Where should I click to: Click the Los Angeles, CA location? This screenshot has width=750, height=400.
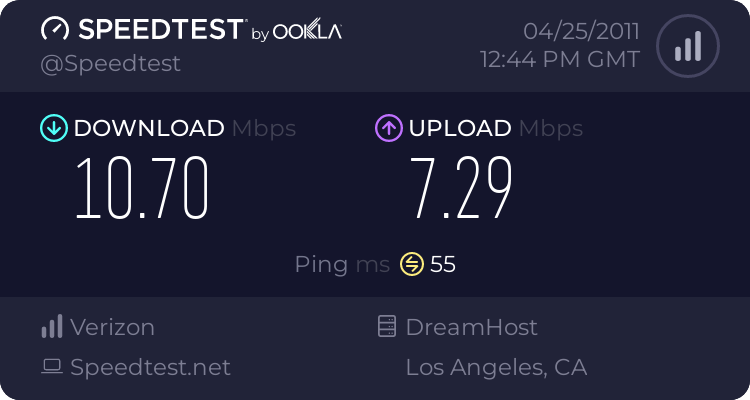coord(496,367)
